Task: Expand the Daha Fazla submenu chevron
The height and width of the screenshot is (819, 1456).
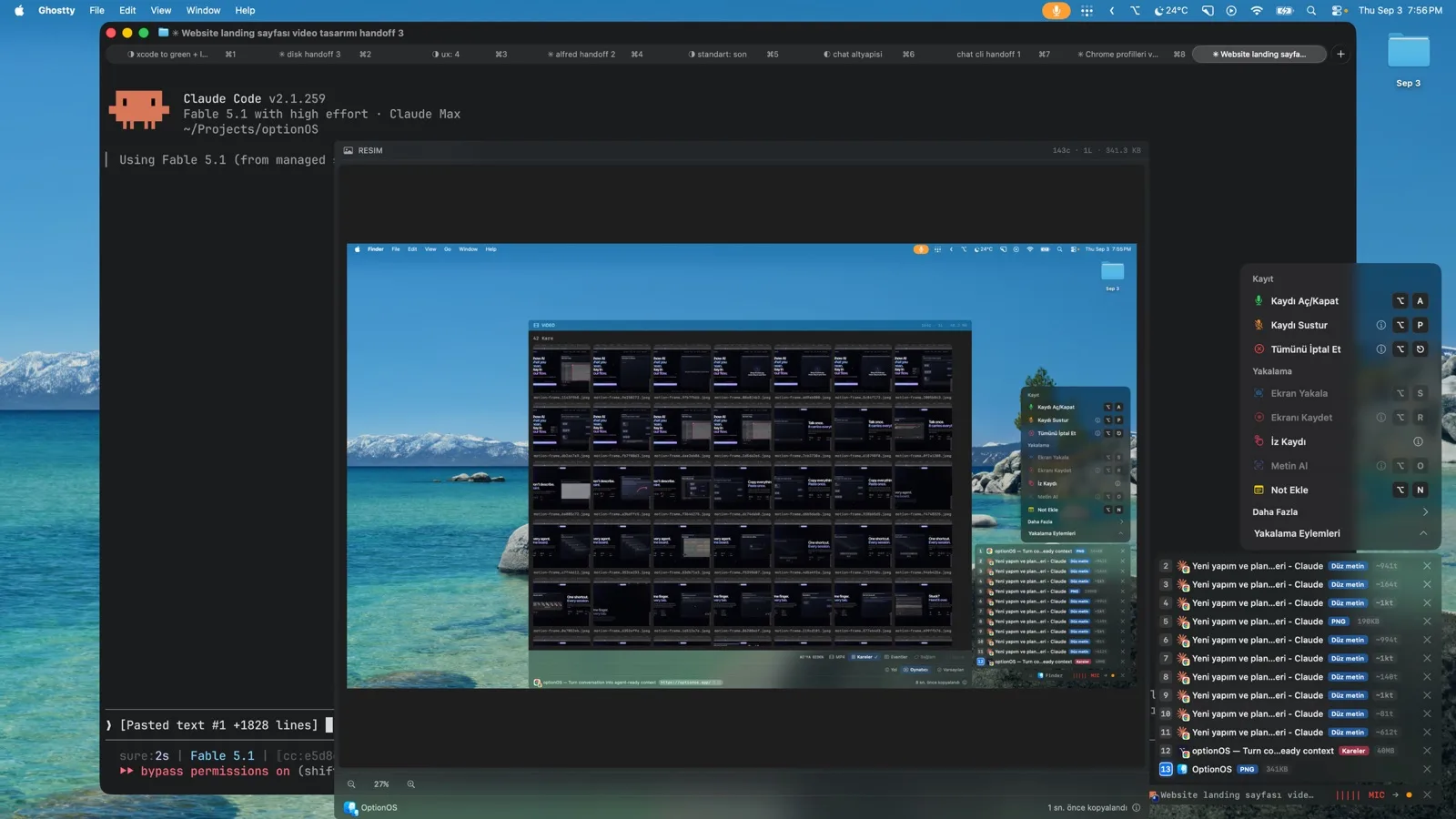Action: click(1425, 512)
